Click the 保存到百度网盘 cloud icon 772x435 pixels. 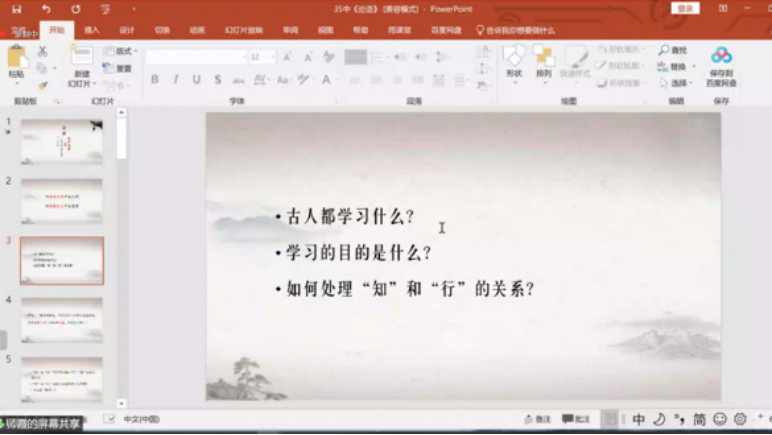[x=721, y=58]
